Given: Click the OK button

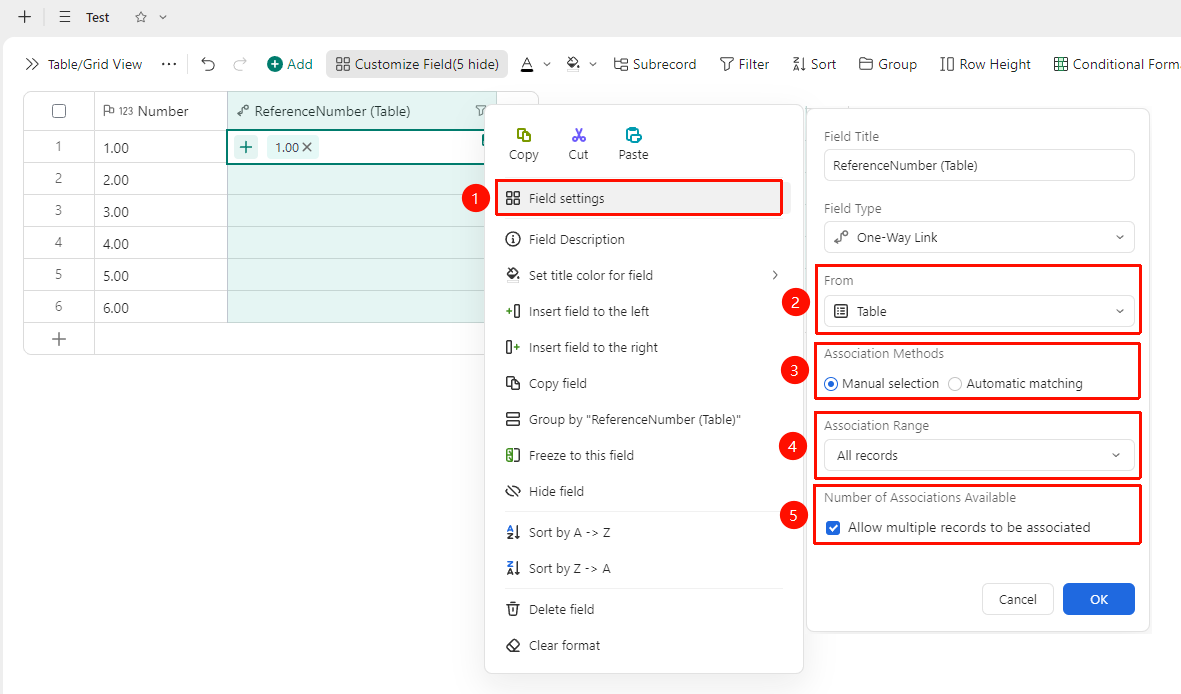Looking at the screenshot, I should (1099, 599).
